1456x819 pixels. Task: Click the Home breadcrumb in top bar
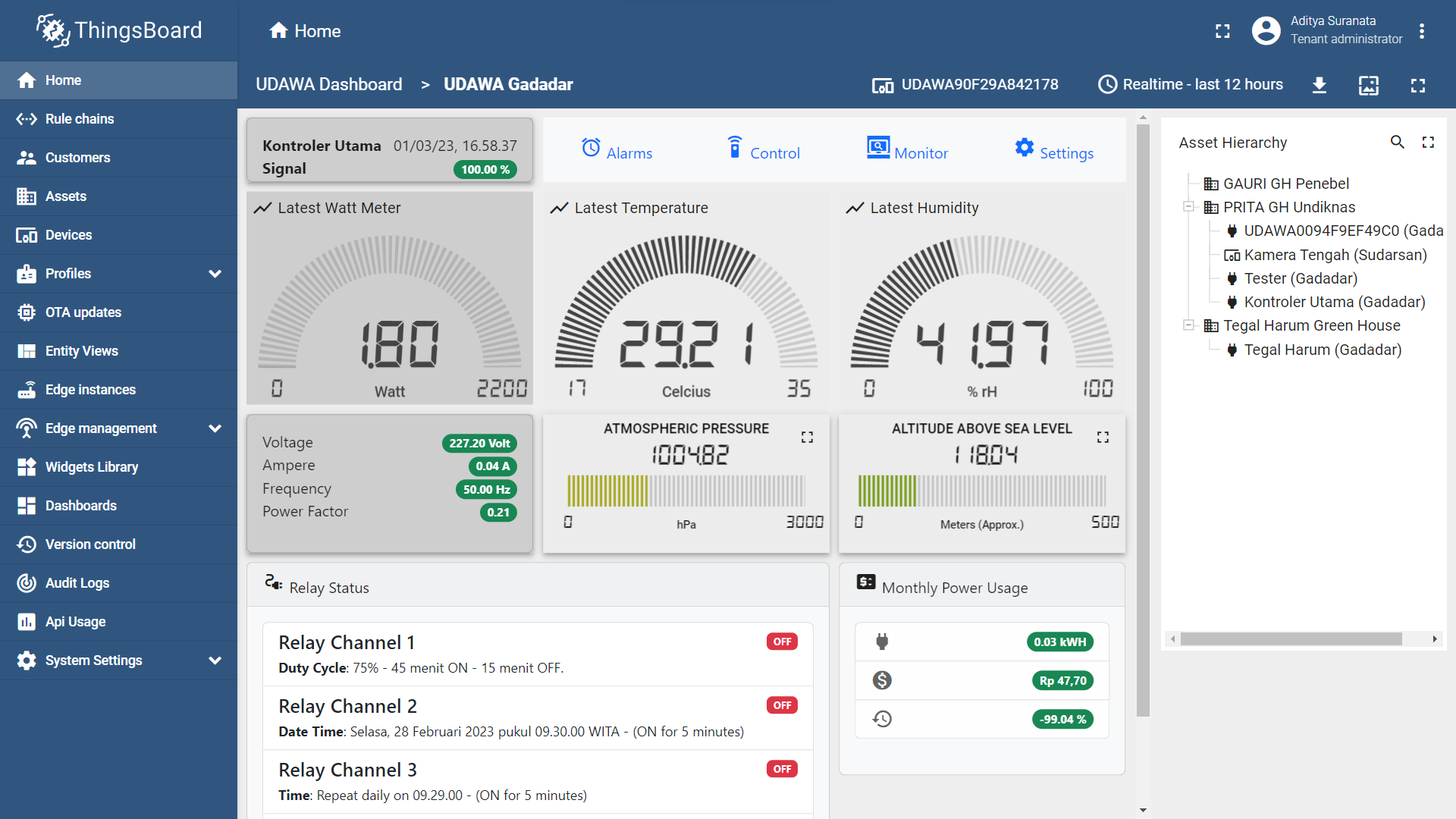pos(305,31)
